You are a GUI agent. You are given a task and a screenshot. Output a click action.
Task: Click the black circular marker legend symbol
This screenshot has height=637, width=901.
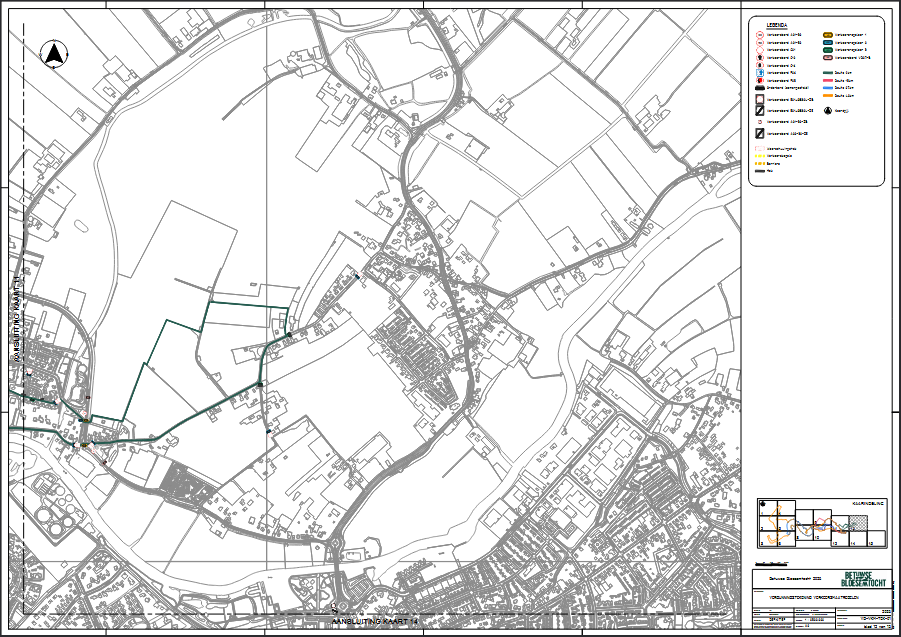828,110
